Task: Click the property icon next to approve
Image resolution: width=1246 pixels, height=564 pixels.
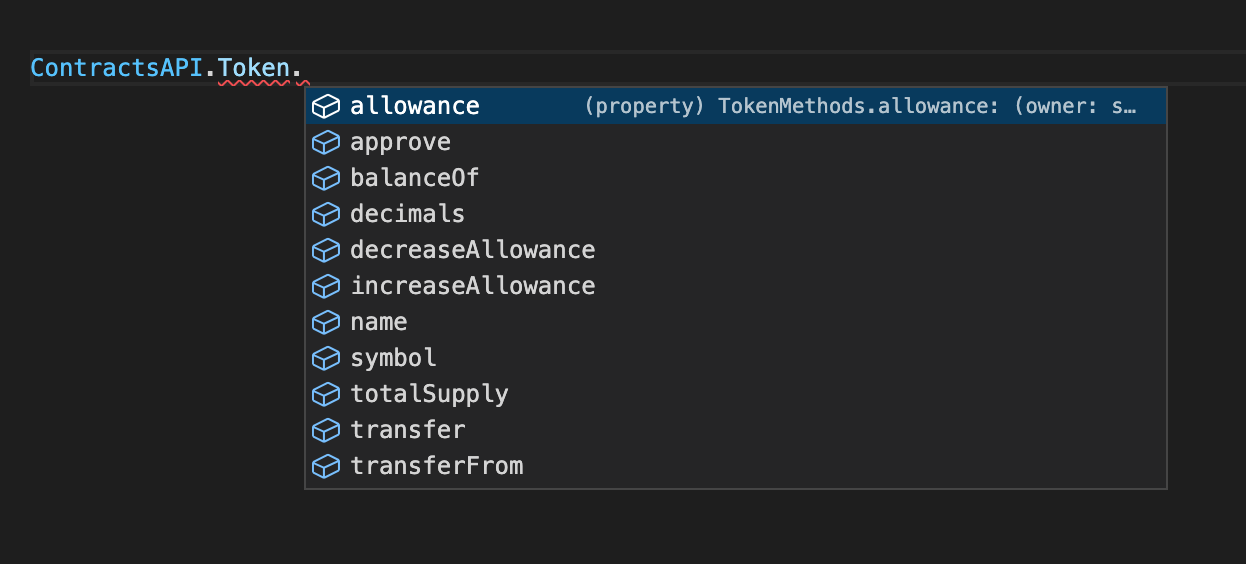Action: tap(326, 142)
